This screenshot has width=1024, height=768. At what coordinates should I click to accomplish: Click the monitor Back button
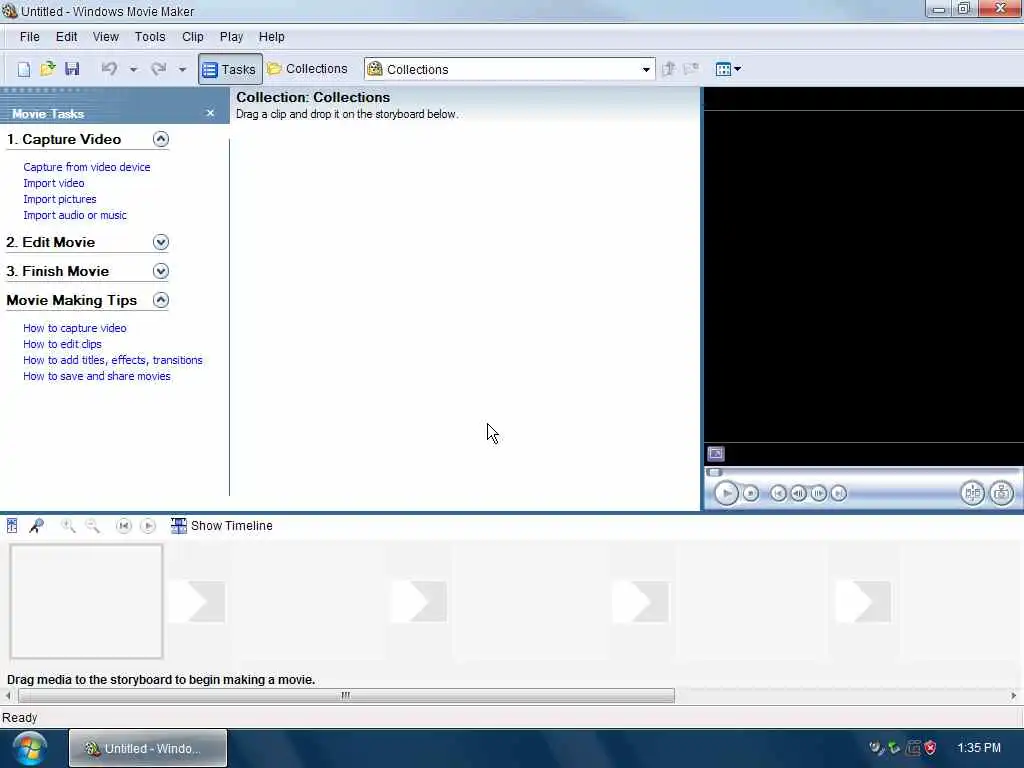coord(778,493)
